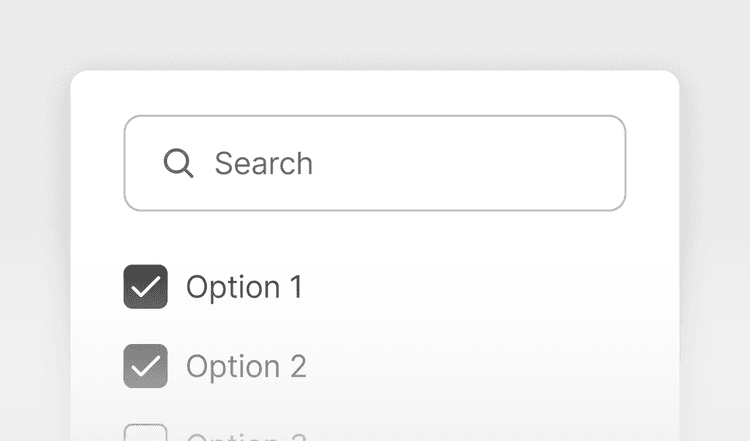The width and height of the screenshot is (750, 441).
Task: Uncheck the Option 2 checkbox
Action: pos(145,366)
